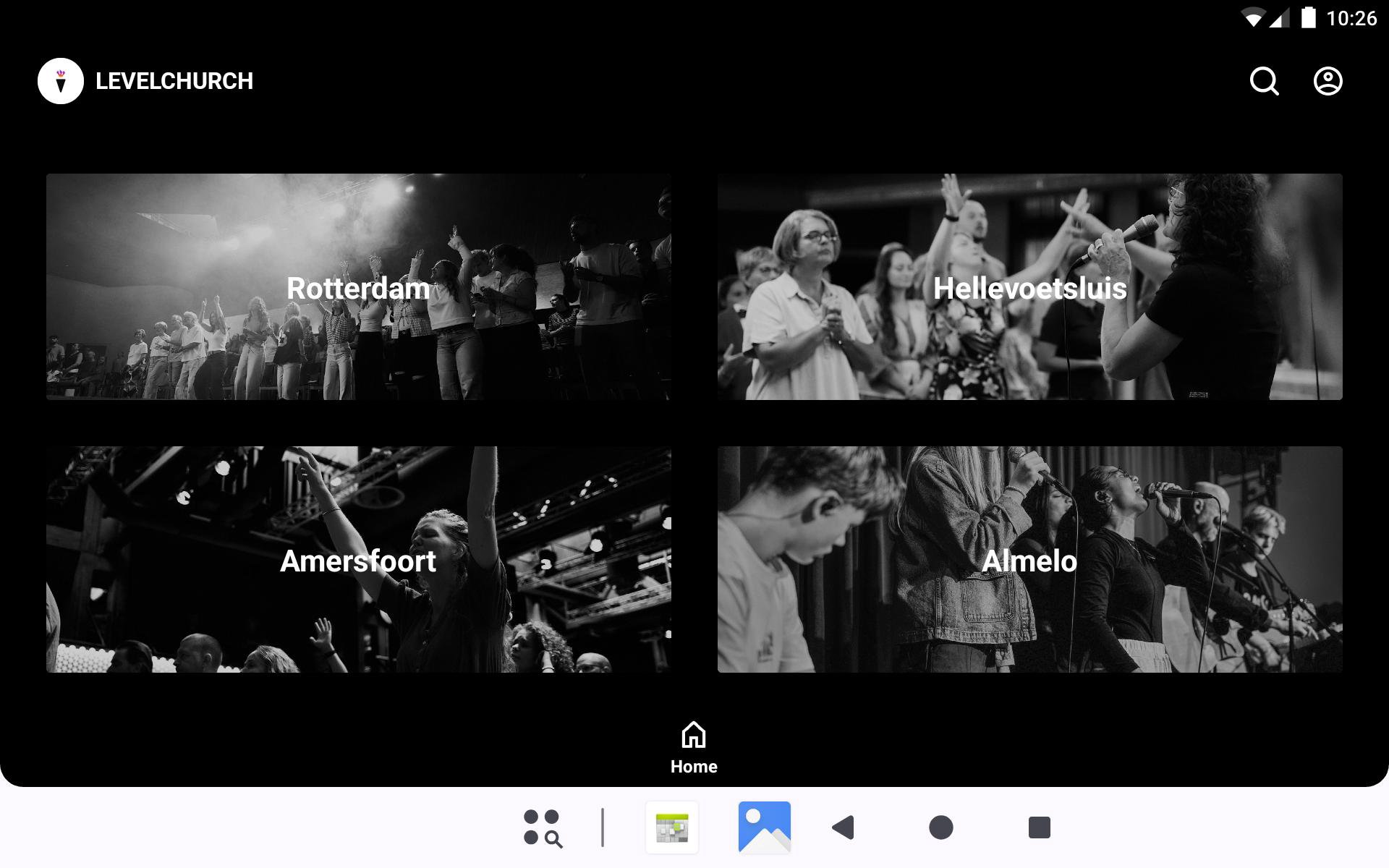1389x868 pixels.
Task: Click the LEVELCHURCH title text
Action: [x=174, y=81]
